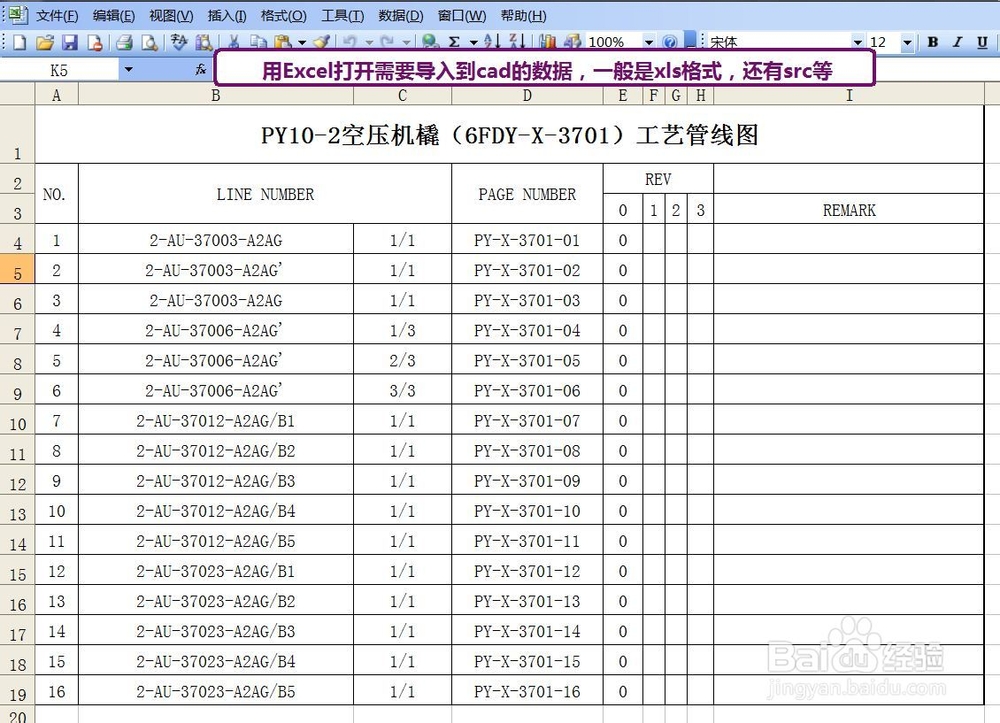The height and width of the screenshot is (723, 1000).
Task: Click the AutoSum icon
Action: pyautogui.click(x=456, y=42)
